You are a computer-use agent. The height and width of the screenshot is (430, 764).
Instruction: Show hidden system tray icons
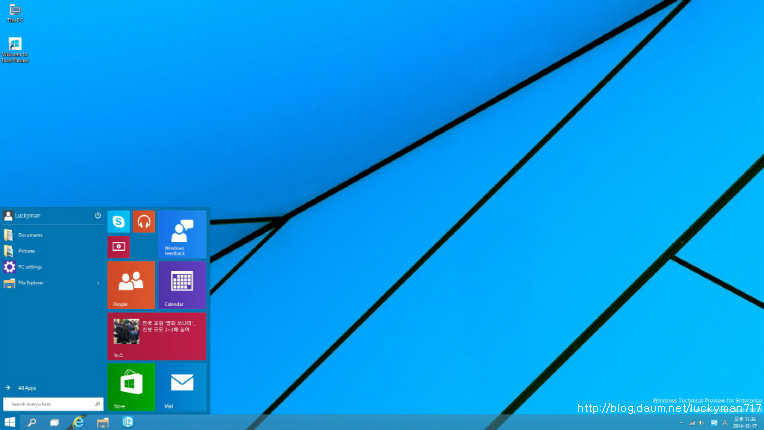tap(681, 423)
